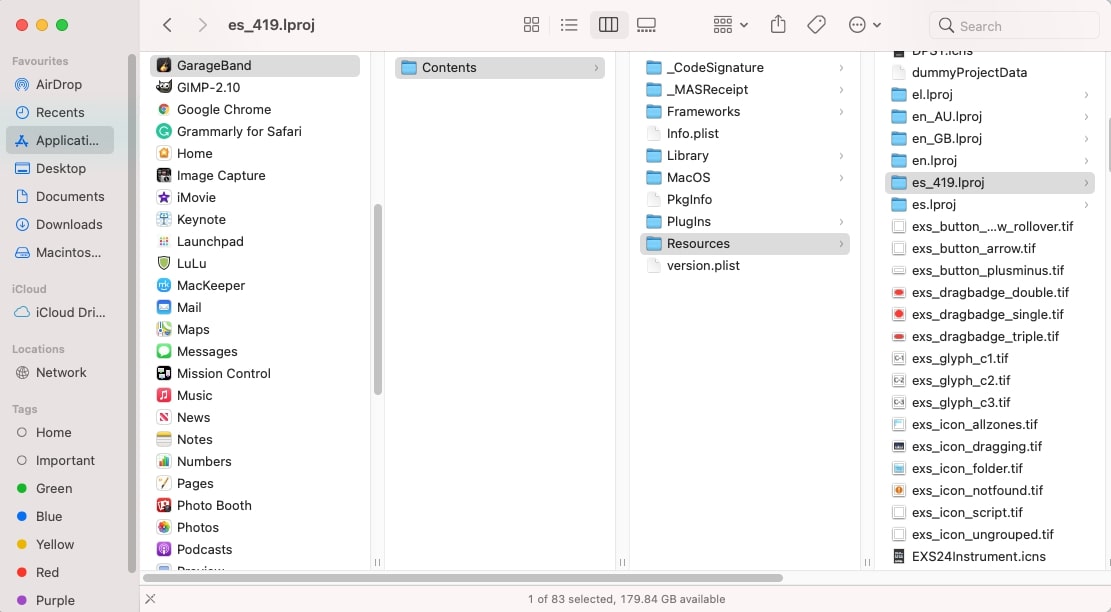1111x612 pixels.
Task: Select the Numbers app
Action: 255,462
